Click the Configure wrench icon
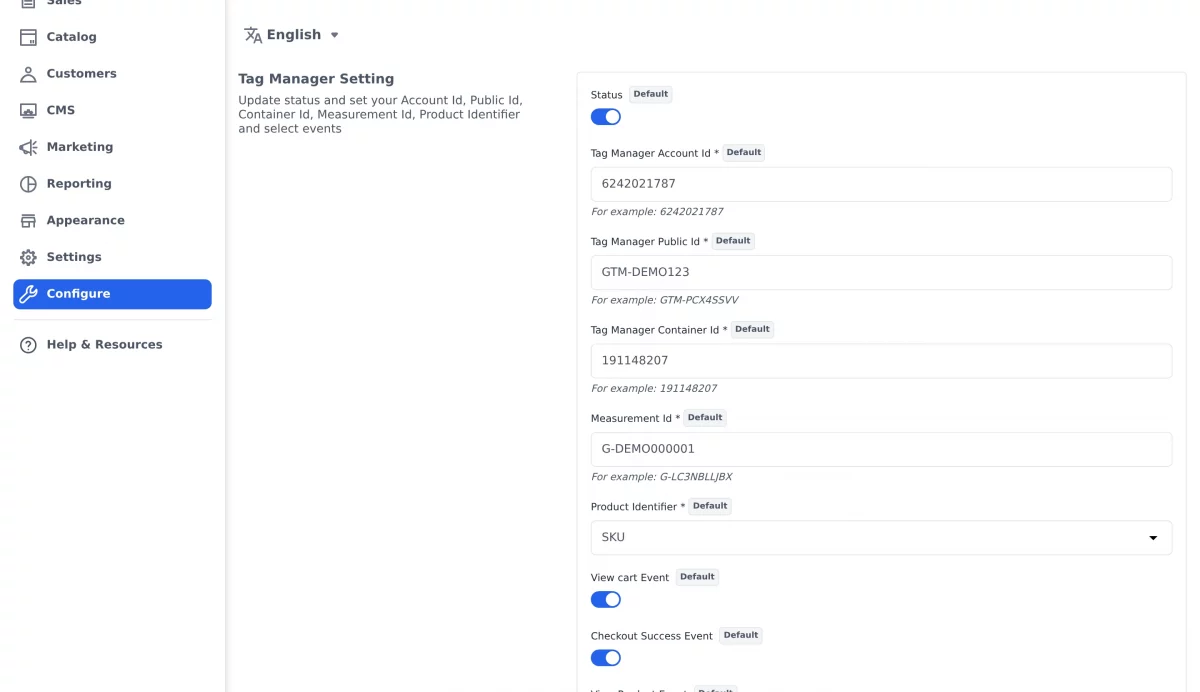 pos(28,294)
